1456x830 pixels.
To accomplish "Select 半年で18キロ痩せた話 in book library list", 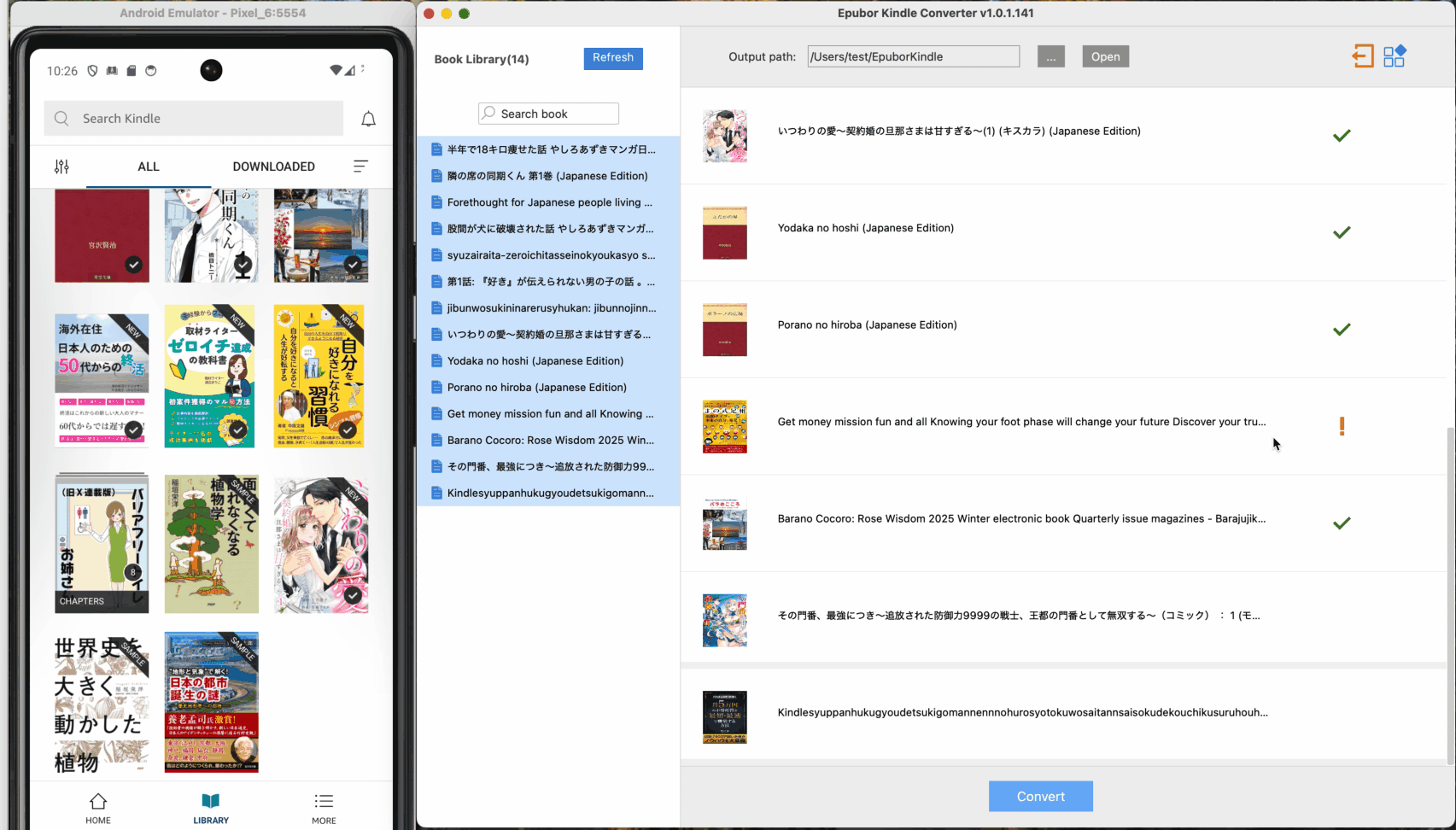I will (x=548, y=149).
